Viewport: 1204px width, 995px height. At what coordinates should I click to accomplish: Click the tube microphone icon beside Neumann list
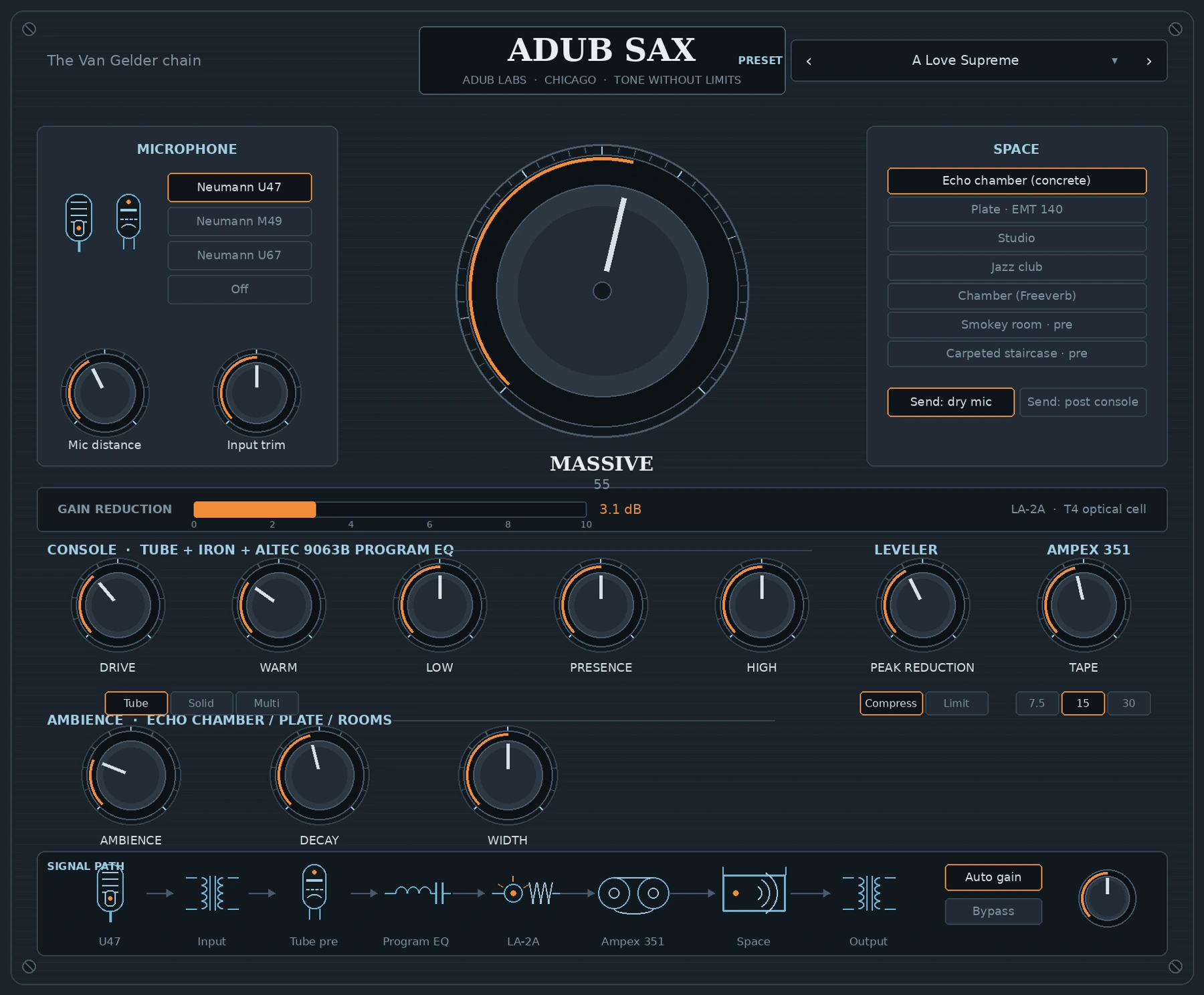click(x=128, y=221)
